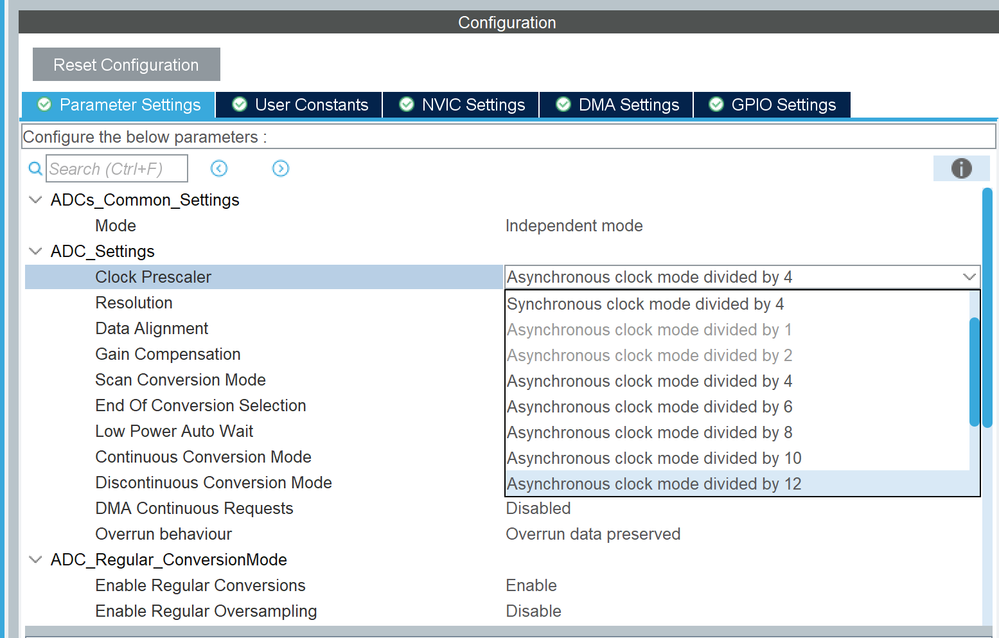Select the Data Alignment parameter
The image size is (999, 638).
(152, 328)
